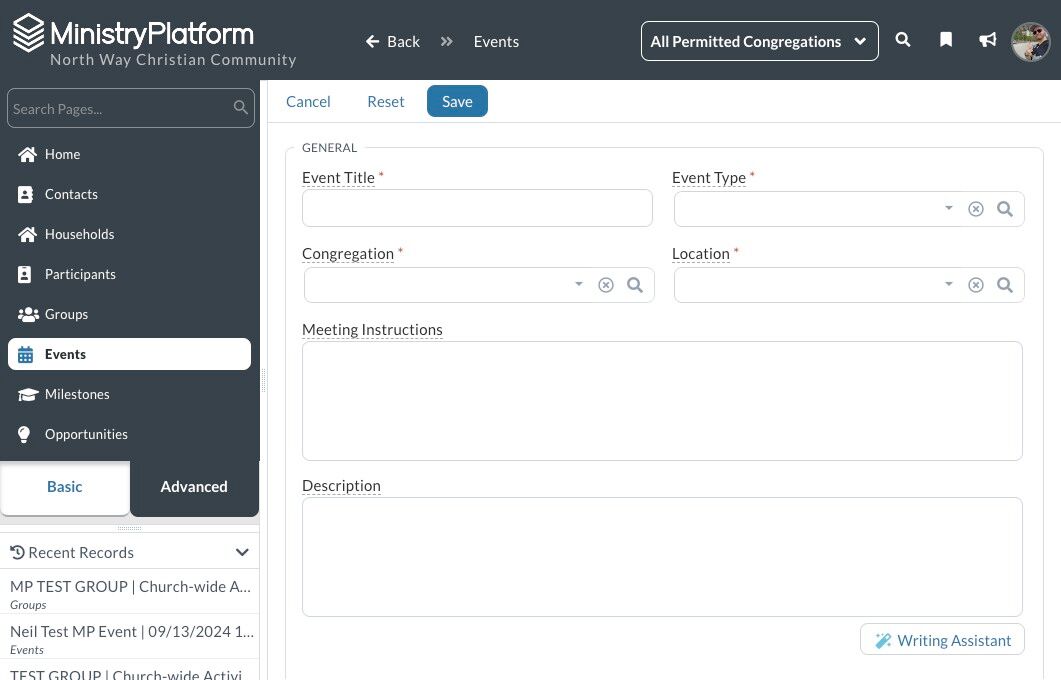Image resolution: width=1061 pixels, height=680 pixels.
Task: Search Location lookup values
Action: 1005,285
